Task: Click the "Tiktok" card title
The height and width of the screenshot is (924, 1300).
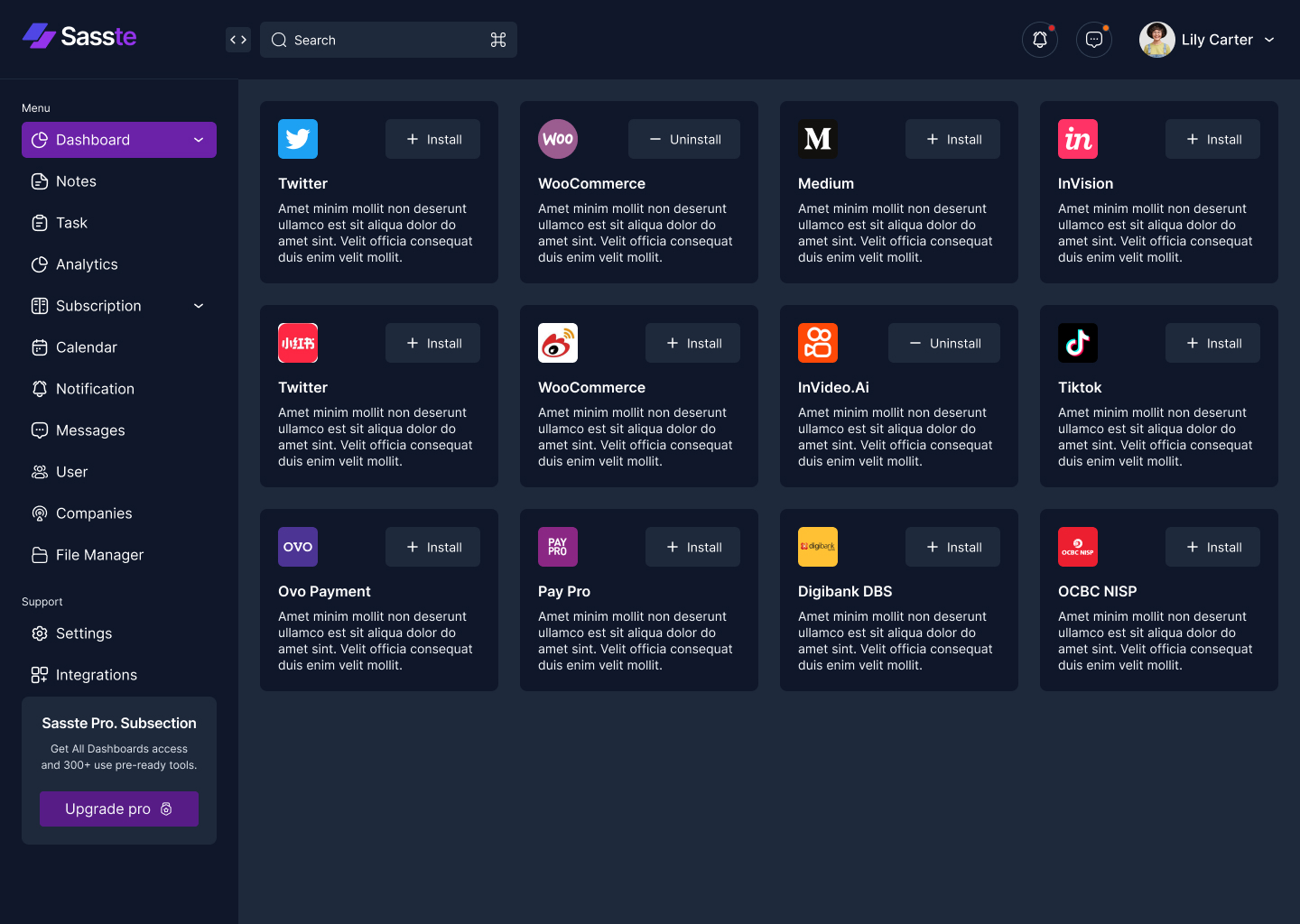Action: point(1080,387)
